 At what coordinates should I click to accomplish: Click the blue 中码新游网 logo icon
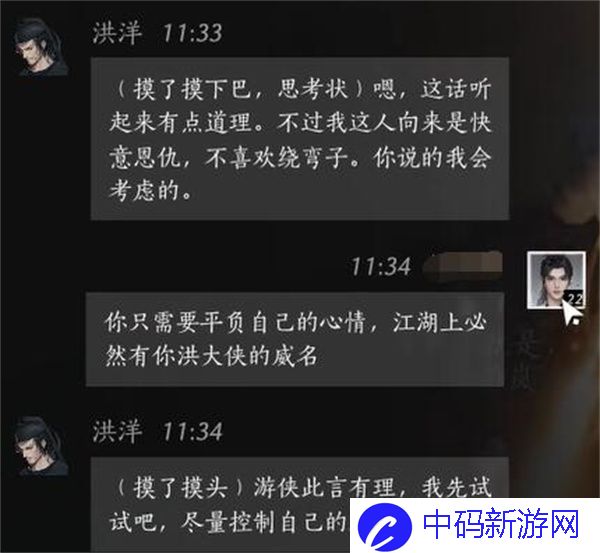pyautogui.click(x=384, y=527)
